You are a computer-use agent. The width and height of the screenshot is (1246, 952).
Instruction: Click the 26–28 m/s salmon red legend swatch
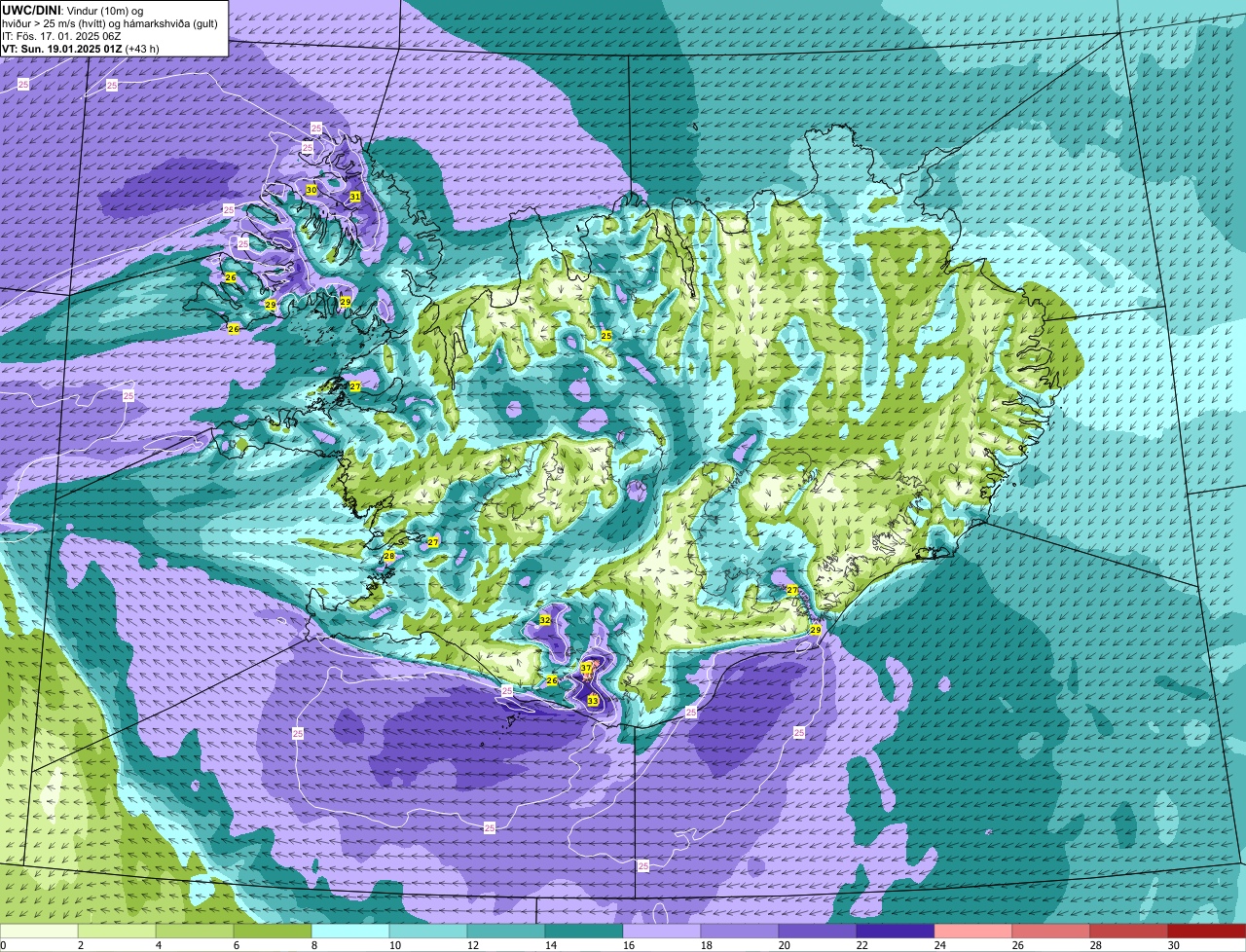pos(1051,931)
